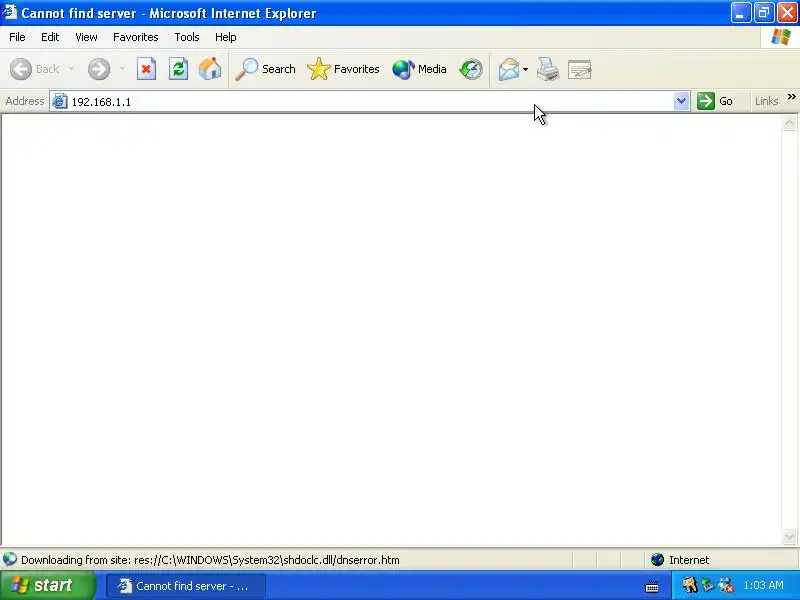Restore down the Internet Explorer window
This screenshot has height=600, width=800.
(764, 13)
